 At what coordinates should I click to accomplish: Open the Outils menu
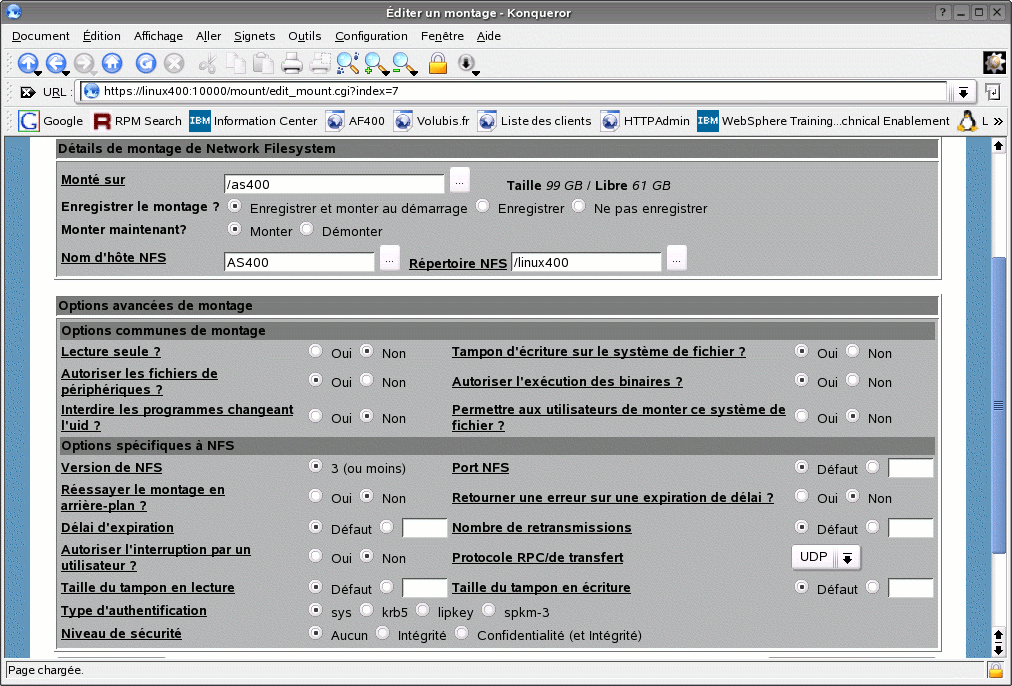[305, 36]
